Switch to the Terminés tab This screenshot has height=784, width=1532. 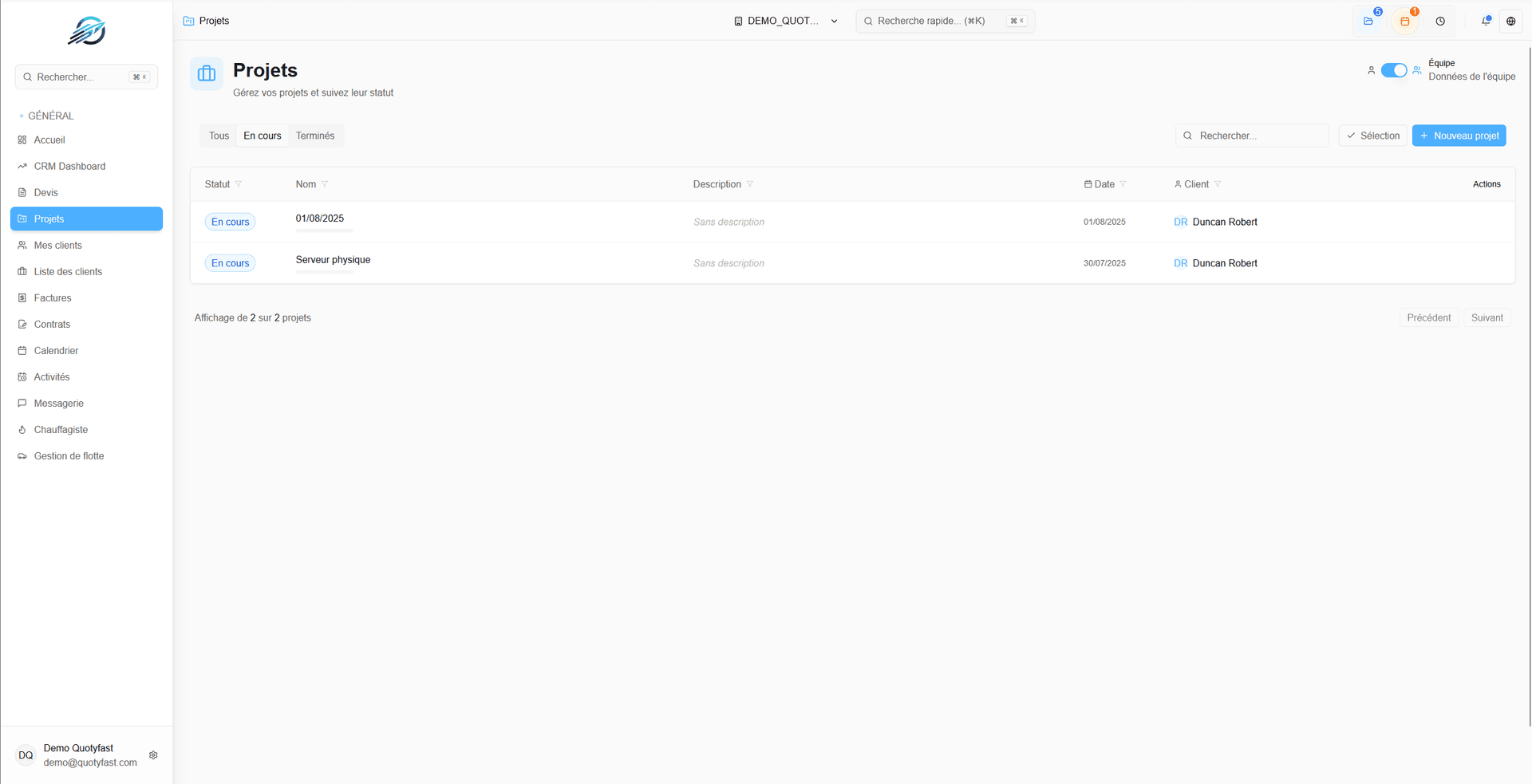[315, 136]
